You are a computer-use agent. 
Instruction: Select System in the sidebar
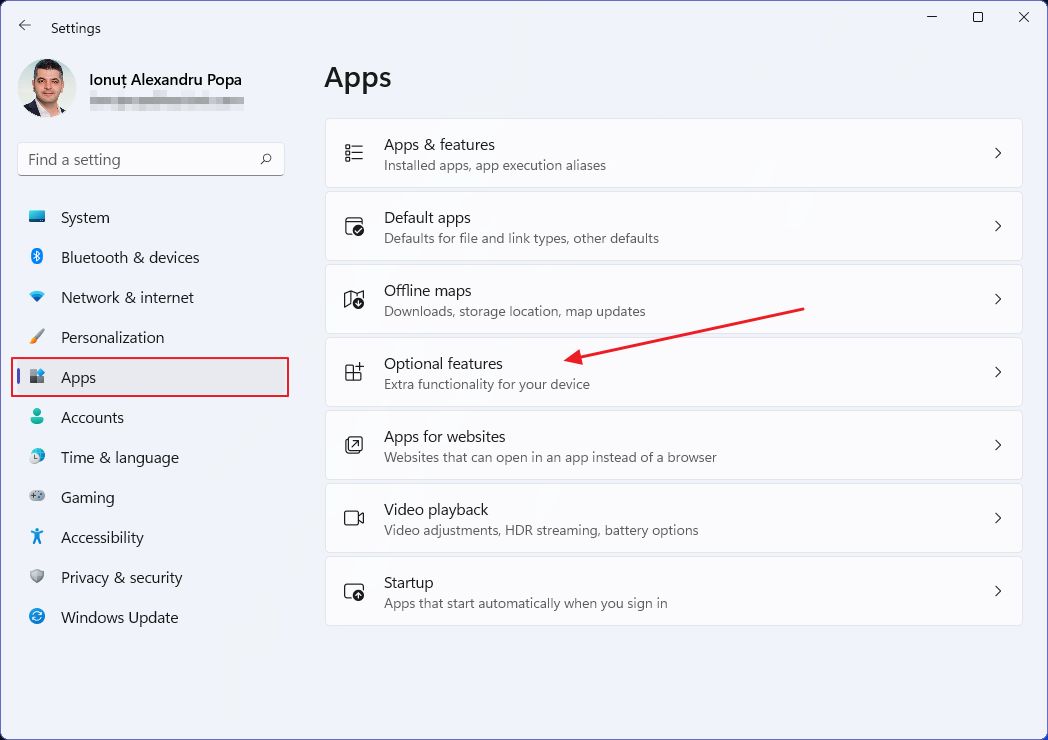coord(85,217)
